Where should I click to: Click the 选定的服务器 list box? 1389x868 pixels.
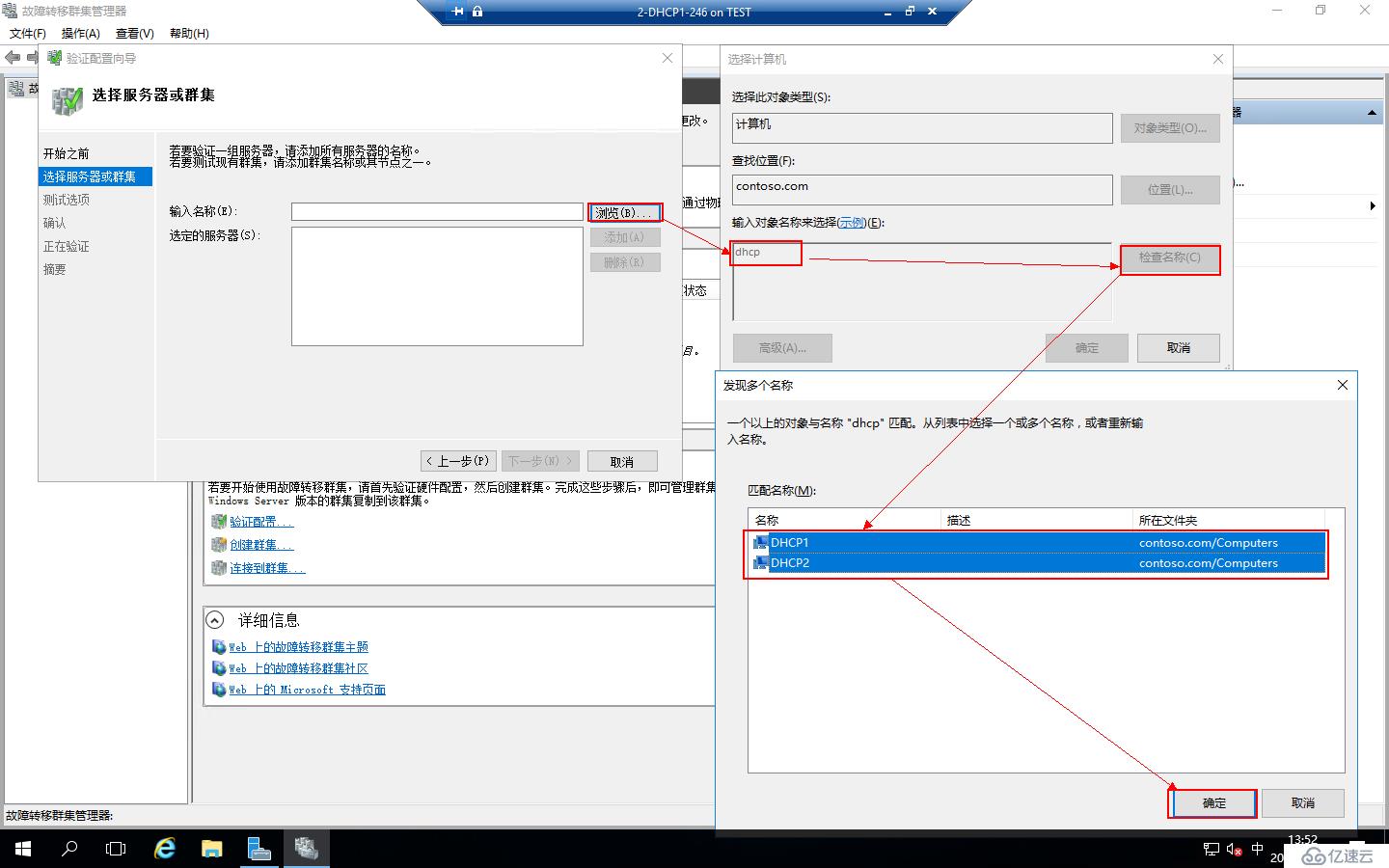(437, 286)
